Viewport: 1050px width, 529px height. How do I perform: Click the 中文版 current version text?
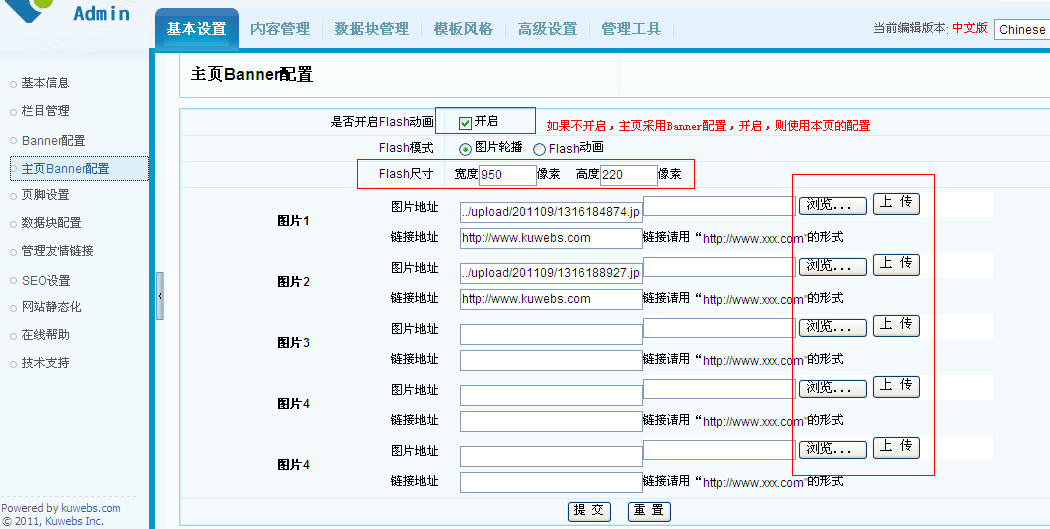(x=970, y=27)
